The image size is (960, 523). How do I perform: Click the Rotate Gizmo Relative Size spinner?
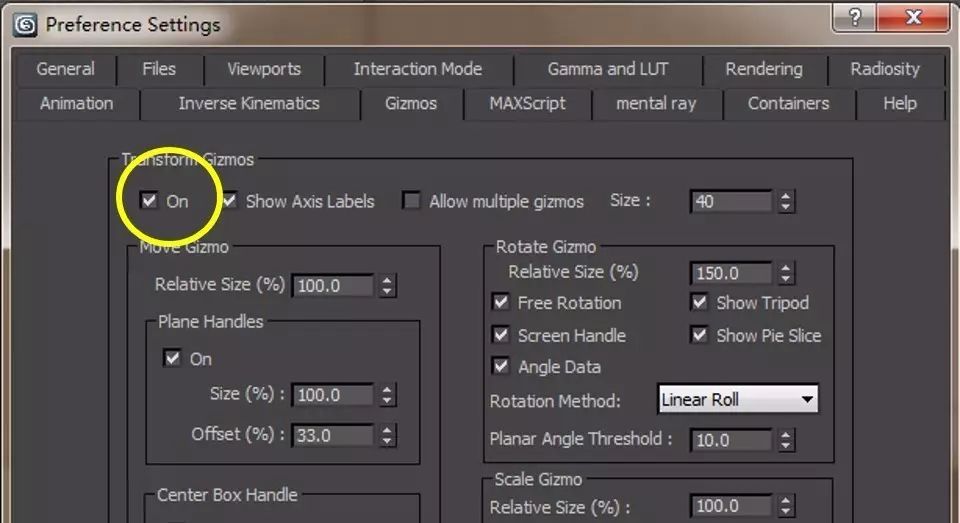pyautogui.click(x=786, y=273)
